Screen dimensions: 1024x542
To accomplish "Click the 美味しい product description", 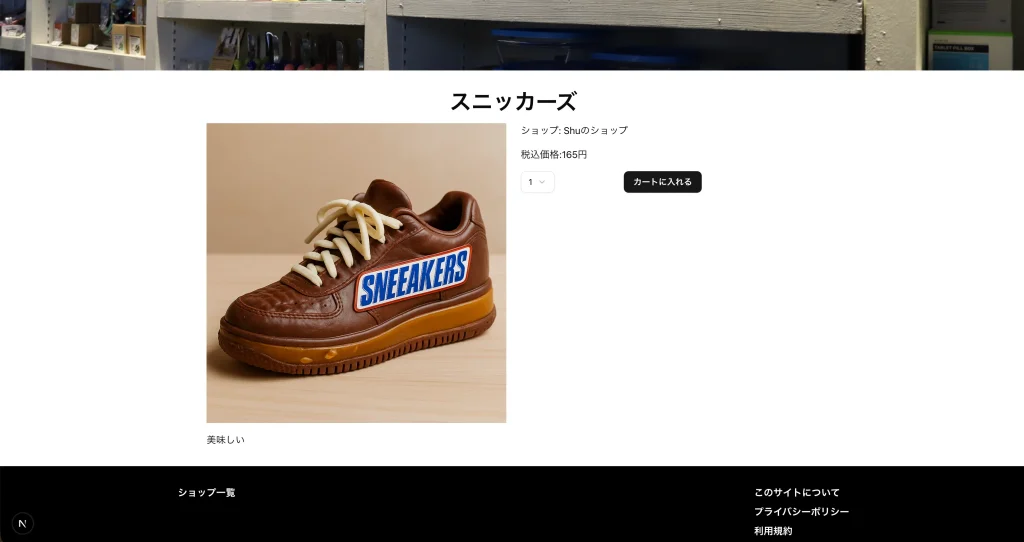I will pyautogui.click(x=225, y=440).
